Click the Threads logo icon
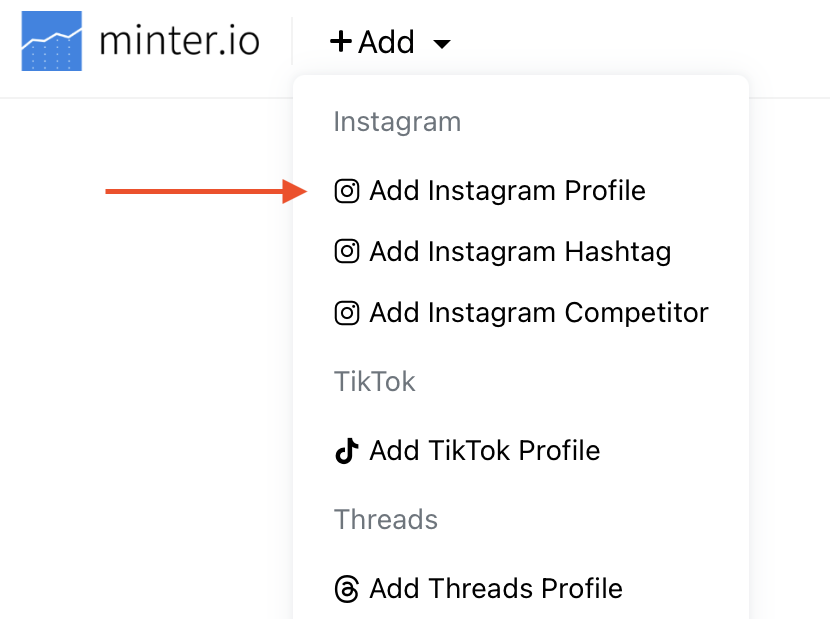The width and height of the screenshot is (830, 619). point(346,589)
